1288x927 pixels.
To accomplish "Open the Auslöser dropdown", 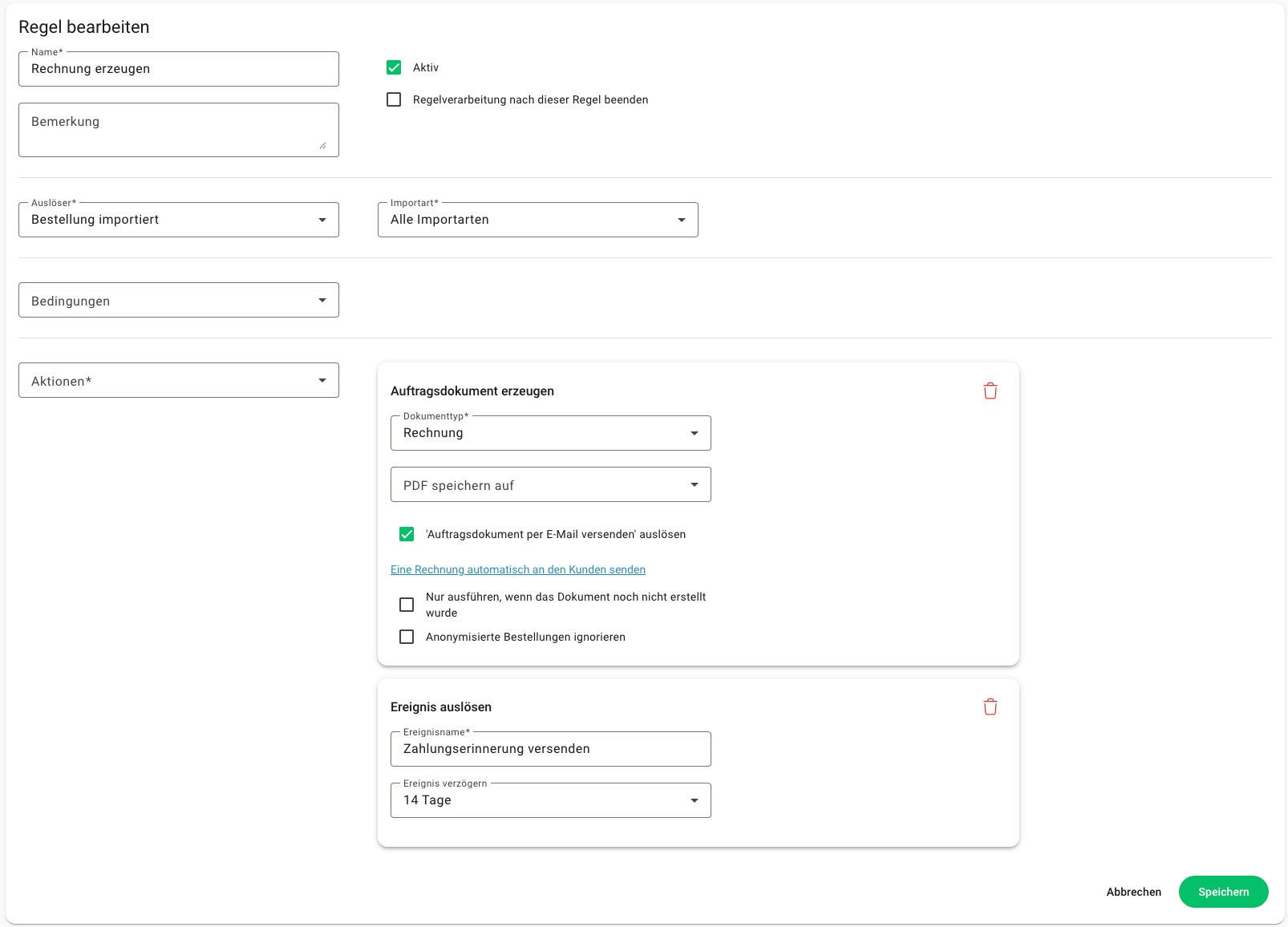I will [179, 220].
